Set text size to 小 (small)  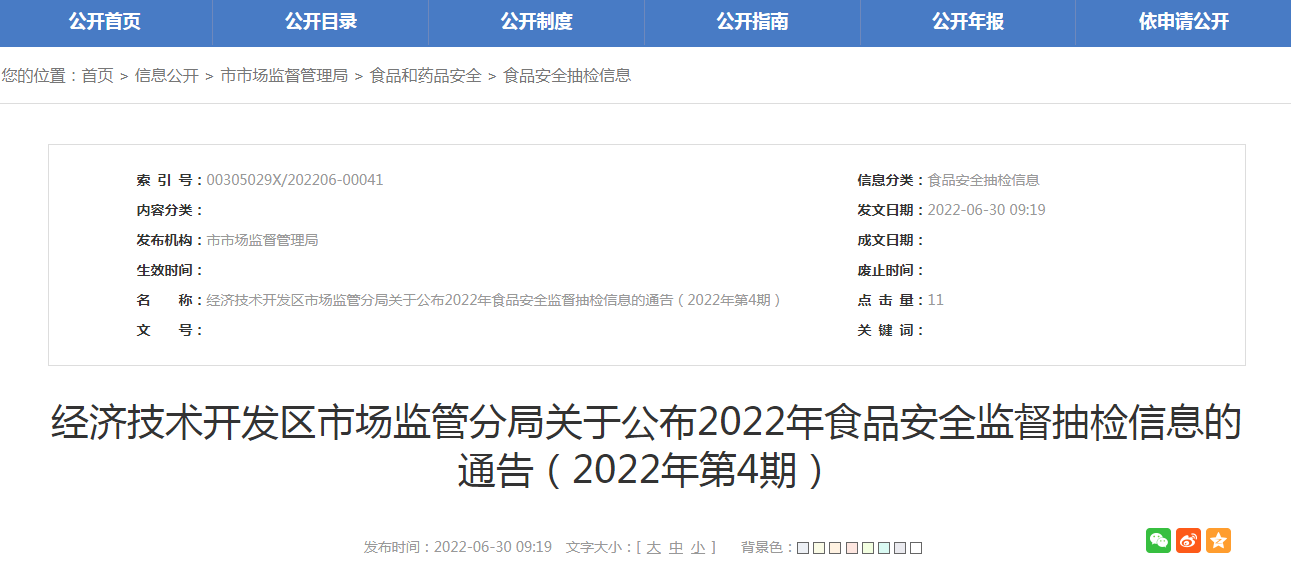pos(698,548)
